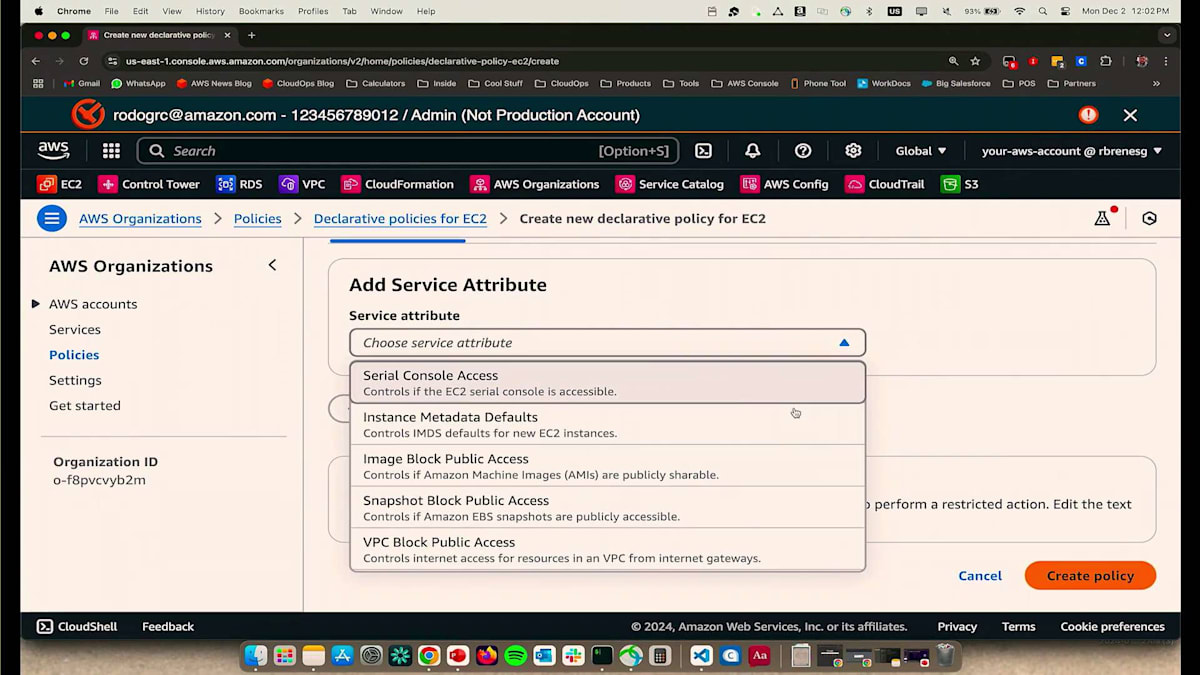Open VPC service shortcut
The image size is (1200, 675).
(x=302, y=184)
